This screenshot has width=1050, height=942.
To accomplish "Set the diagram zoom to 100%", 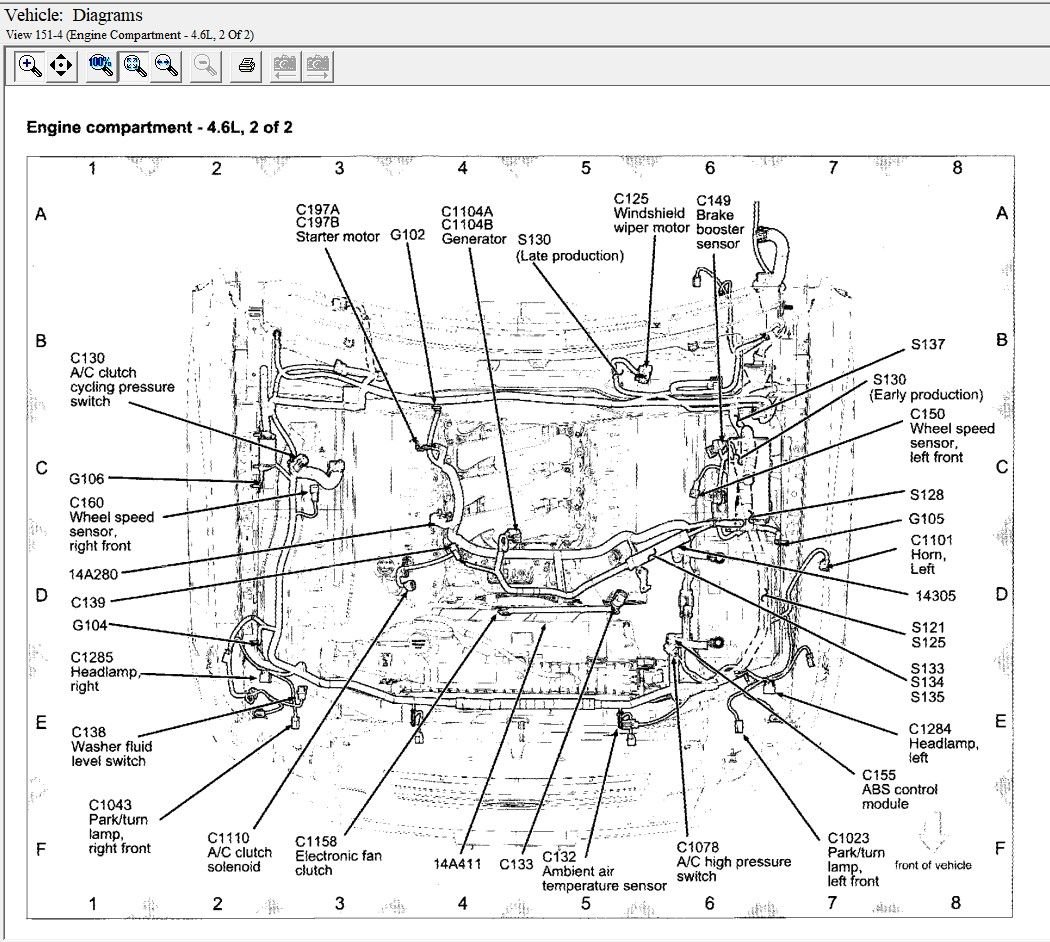I will tap(100, 66).
